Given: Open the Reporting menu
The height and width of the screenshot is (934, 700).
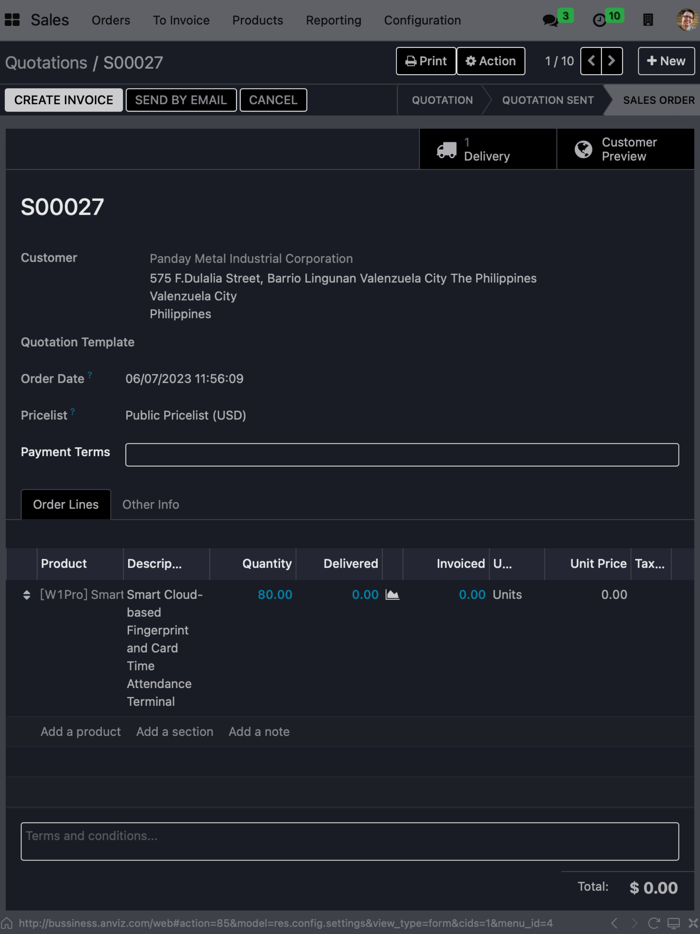Looking at the screenshot, I should [334, 20].
